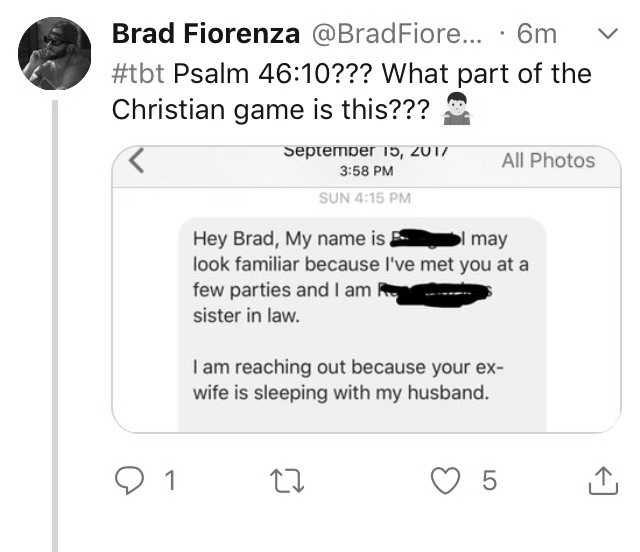
Task: Click the 6m tweet timestamp
Action: tap(536, 34)
